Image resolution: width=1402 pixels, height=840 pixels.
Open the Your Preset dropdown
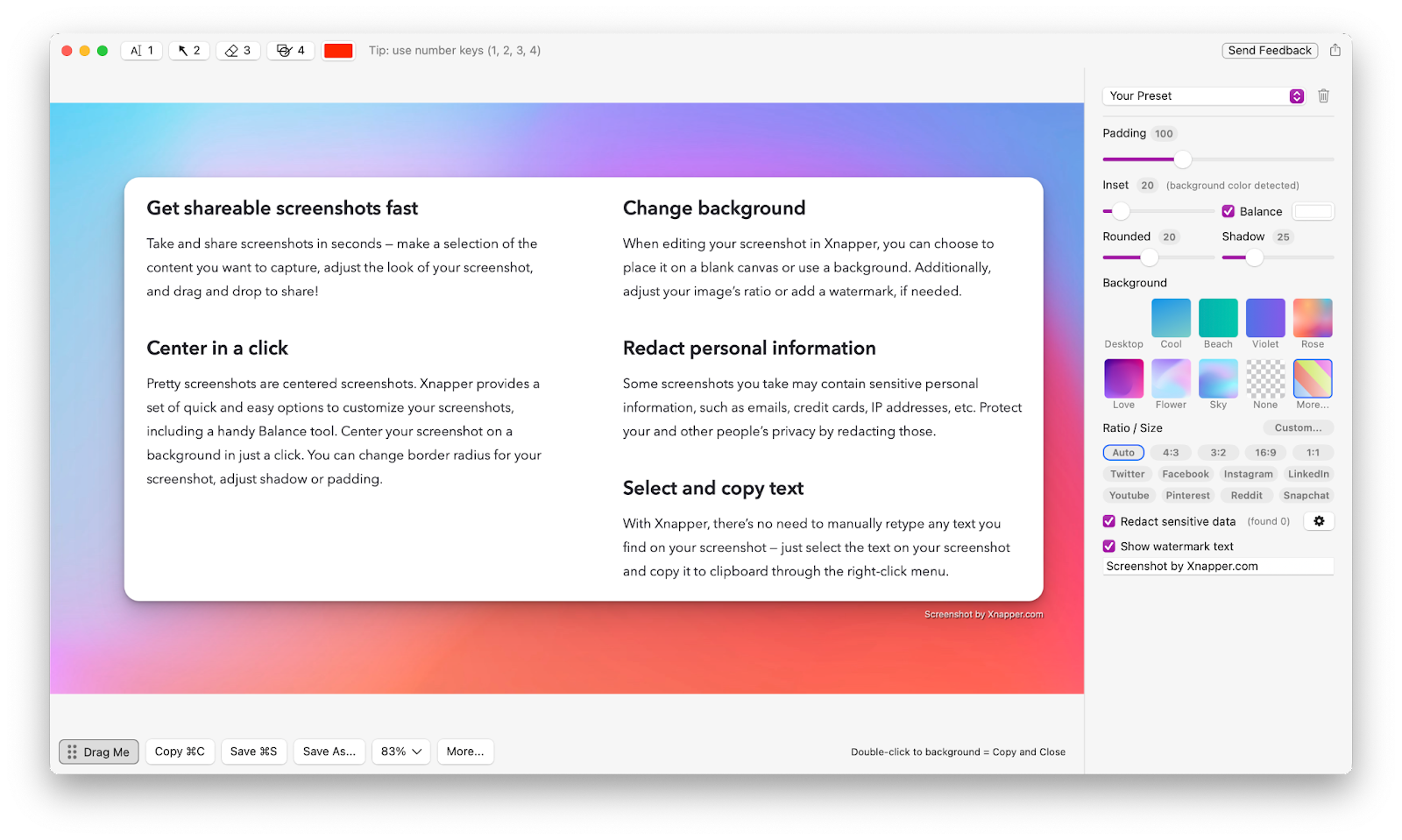pyautogui.click(x=1296, y=95)
